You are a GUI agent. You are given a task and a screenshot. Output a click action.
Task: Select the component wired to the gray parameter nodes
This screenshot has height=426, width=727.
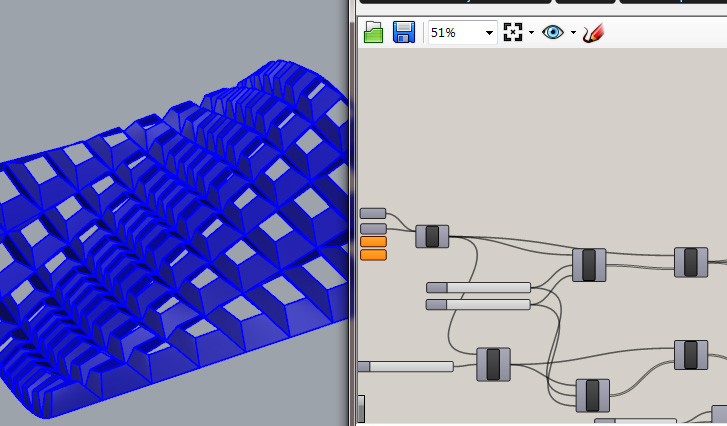[432, 236]
